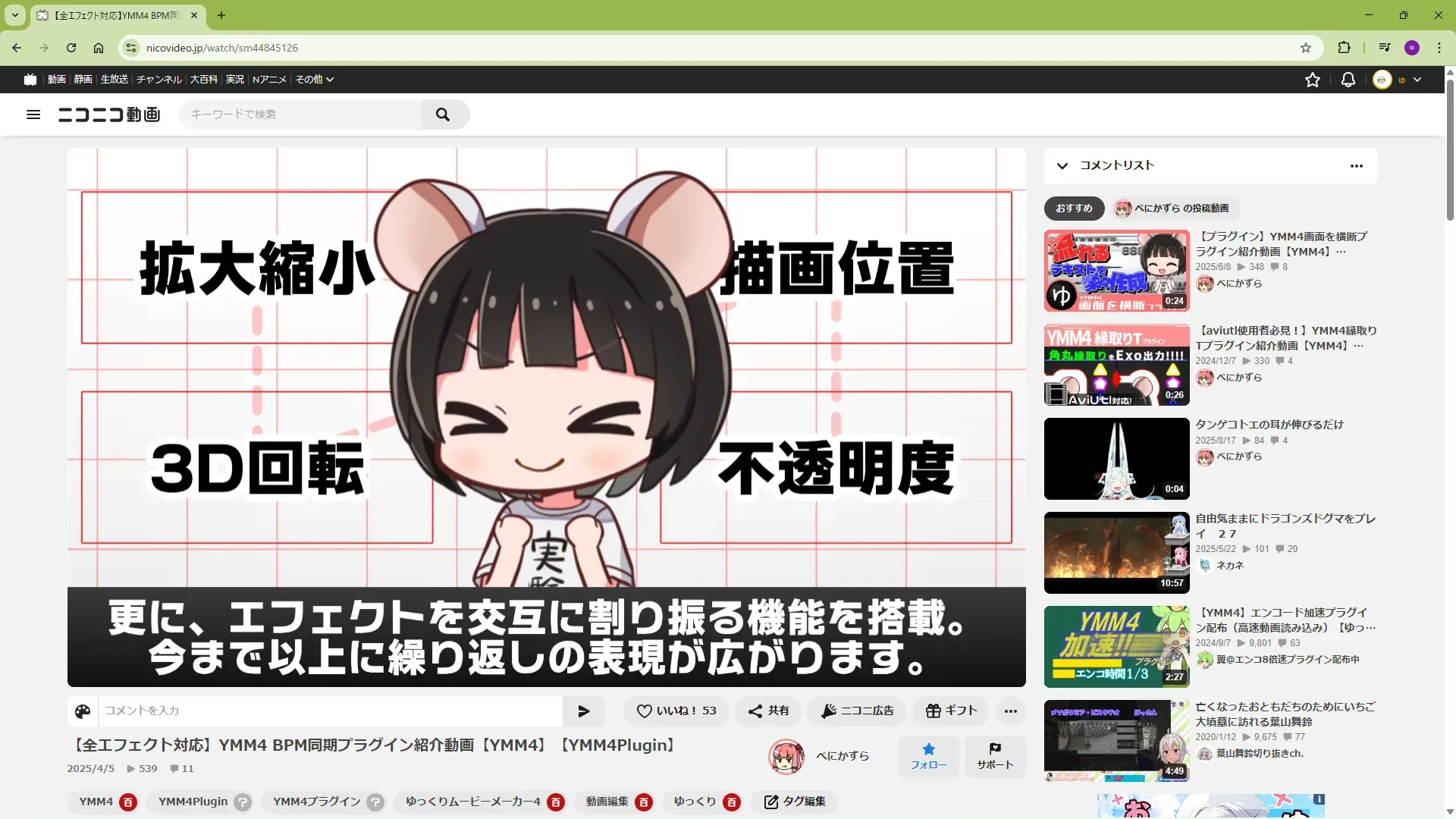Image resolution: width=1456 pixels, height=819 pixels.
Task: Open notifications bell in header
Action: (x=1348, y=80)
